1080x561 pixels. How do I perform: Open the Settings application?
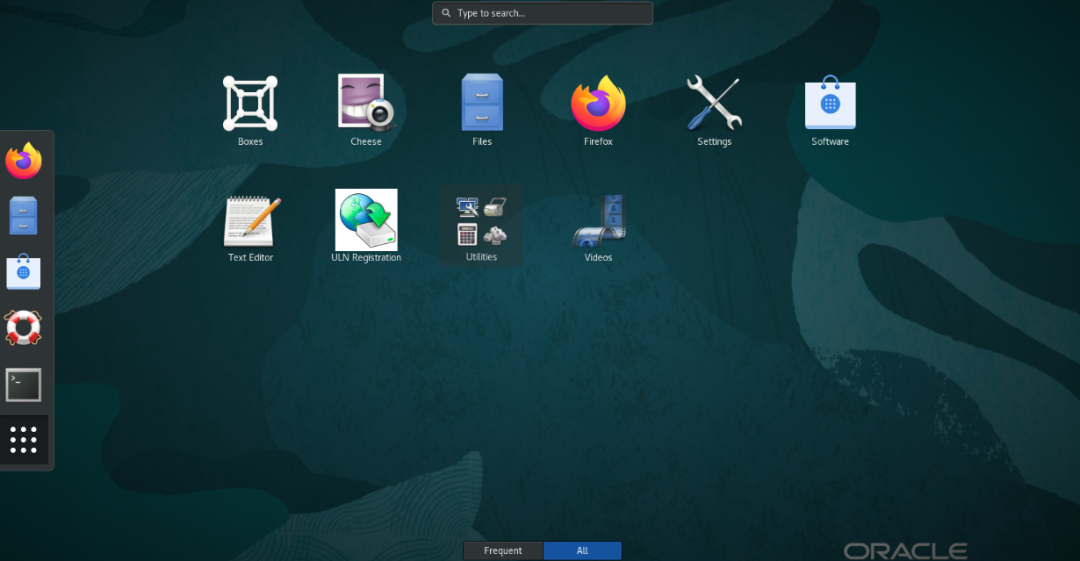point(714,103)
